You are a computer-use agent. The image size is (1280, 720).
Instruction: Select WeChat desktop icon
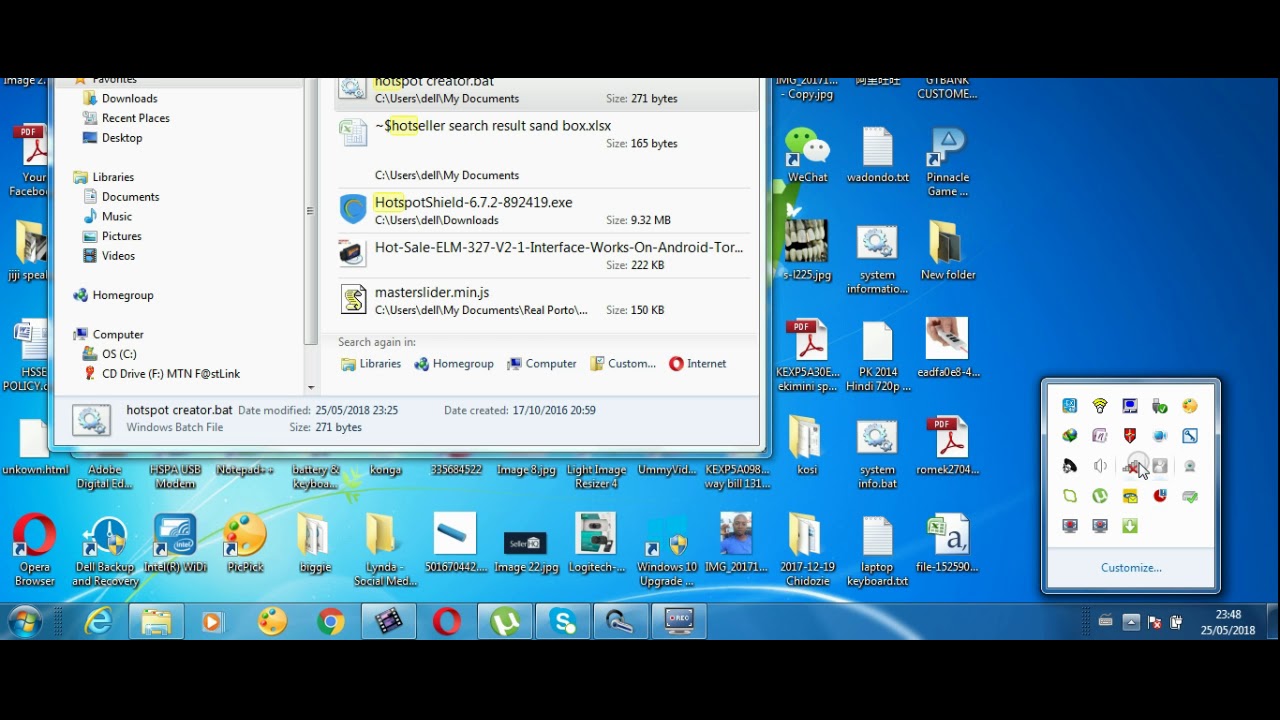807,156
